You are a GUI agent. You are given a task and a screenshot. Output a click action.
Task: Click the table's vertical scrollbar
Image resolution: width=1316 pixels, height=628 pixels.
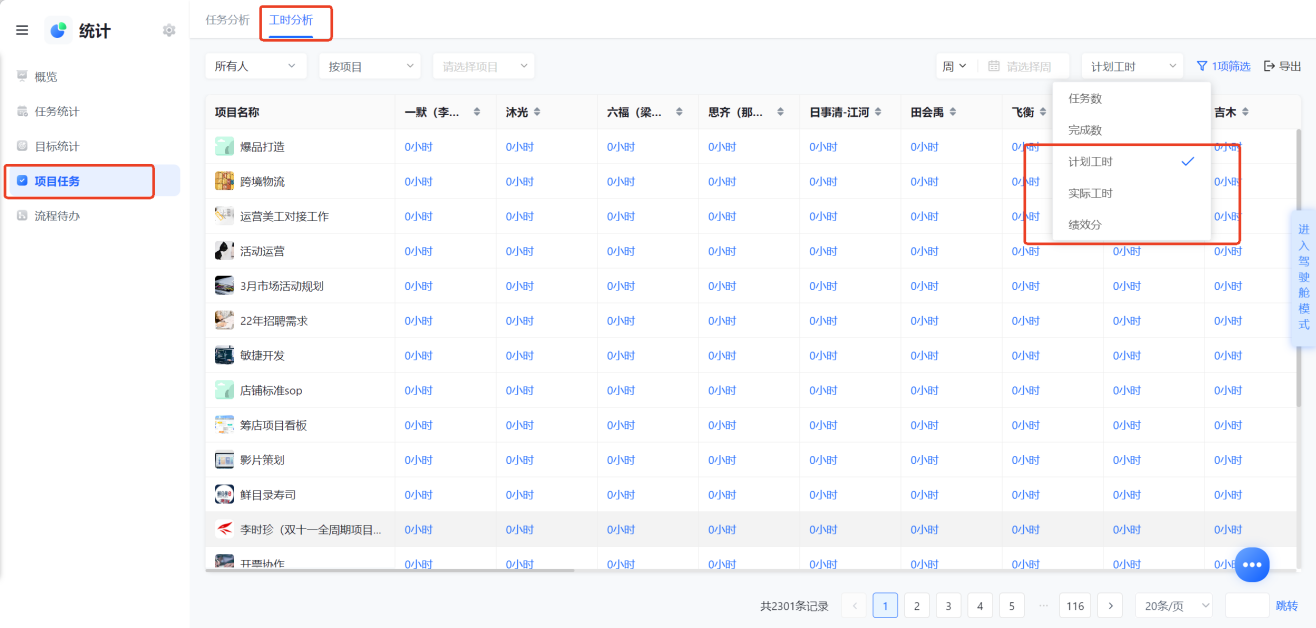click(x=1299, y=270)
